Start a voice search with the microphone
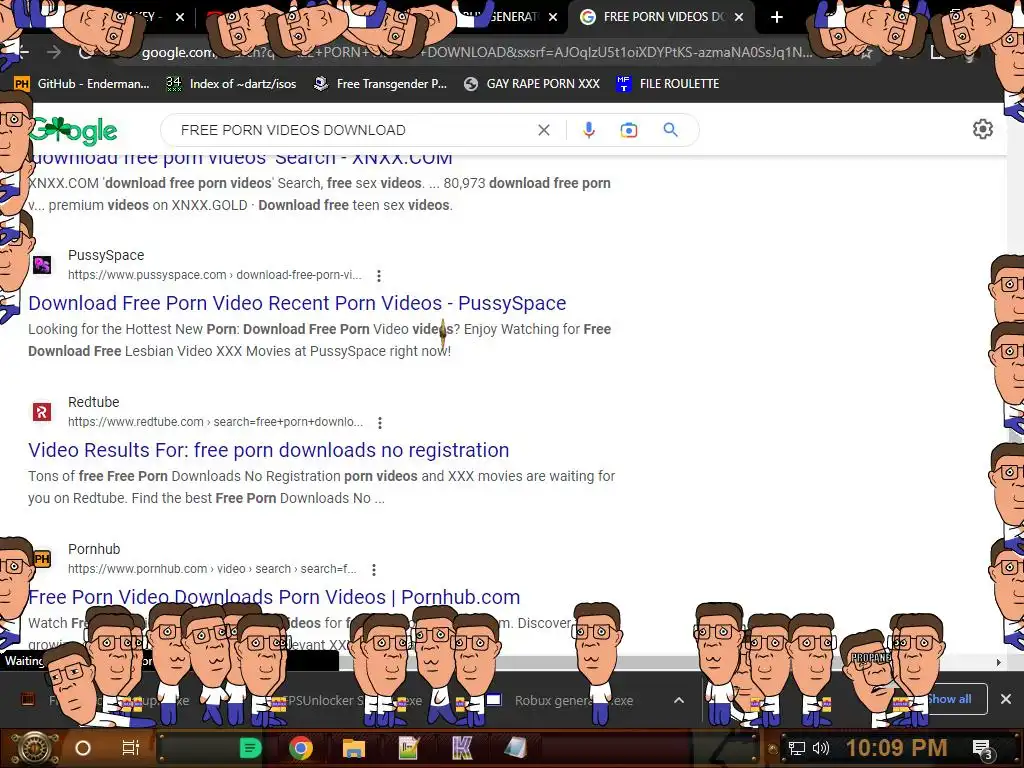1024x768 pixels. (x=588, y=130)
